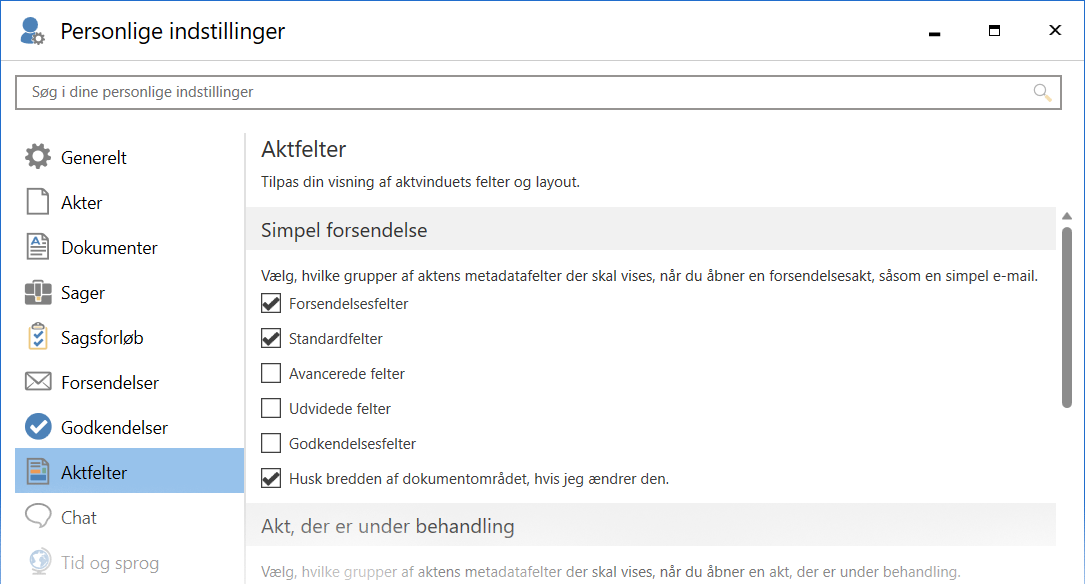Image resolution: width=1085 pixels, height=584 pixels.
Task: Click the Sager briefcase icon
Action: 38,292
